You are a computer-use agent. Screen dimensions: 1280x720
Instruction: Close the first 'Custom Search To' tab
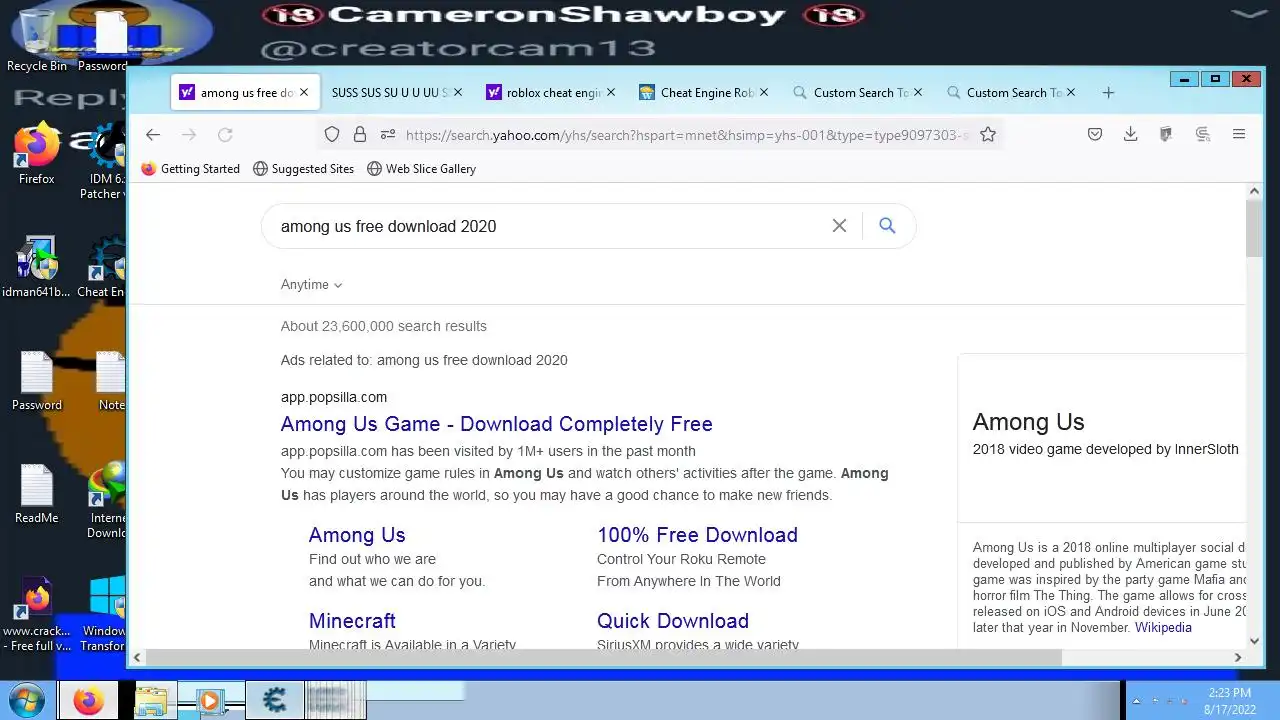click(917, 93)
